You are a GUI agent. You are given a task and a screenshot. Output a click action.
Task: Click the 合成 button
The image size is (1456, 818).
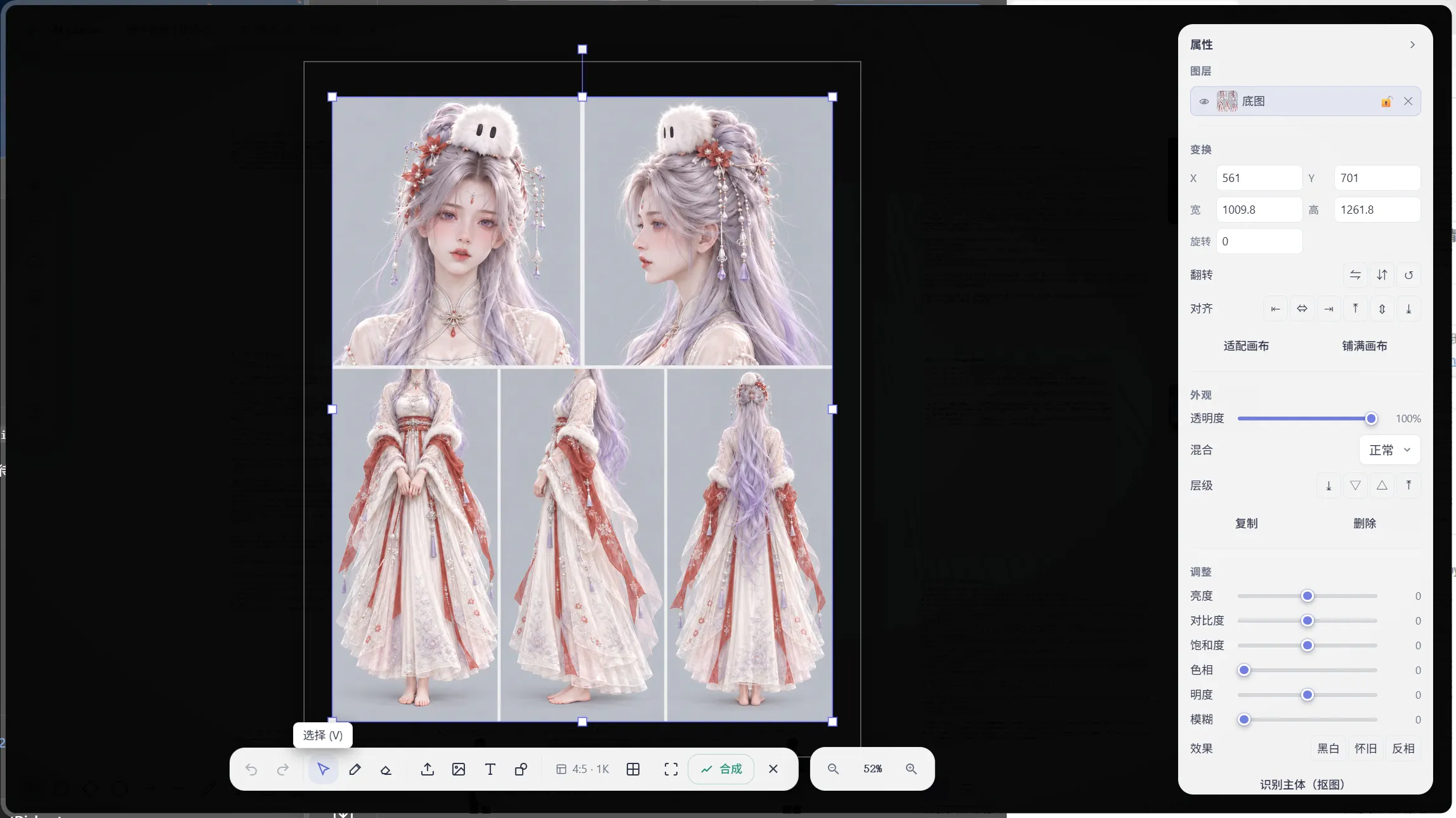[x=721, y=769]
